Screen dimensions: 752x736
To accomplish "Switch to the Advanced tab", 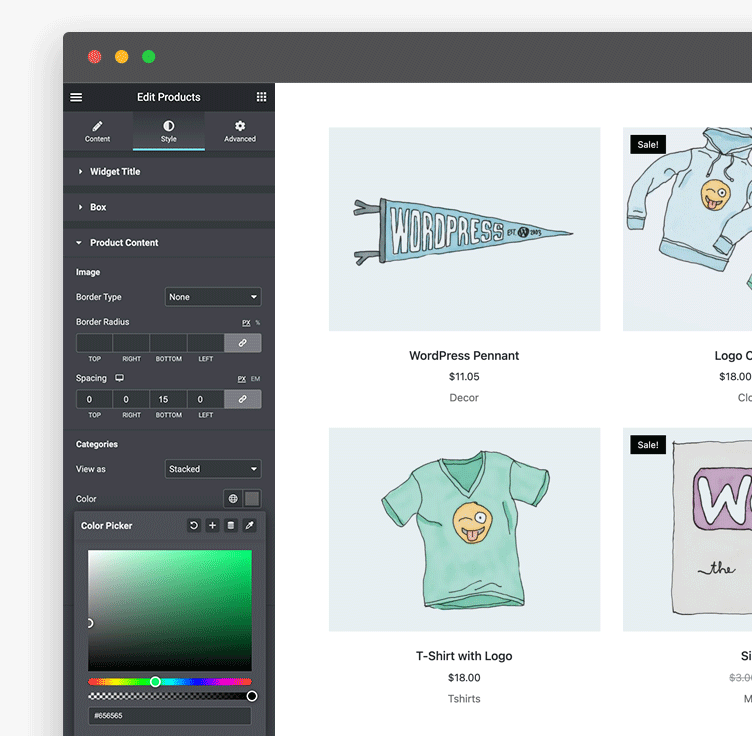I will (x=240, y=131).
